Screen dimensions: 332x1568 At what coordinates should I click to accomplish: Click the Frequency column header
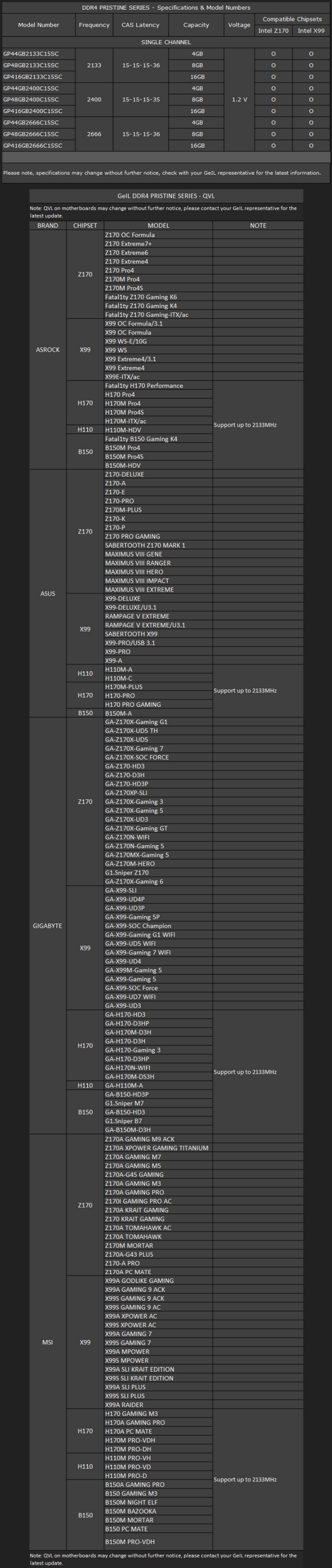[94, 25]
